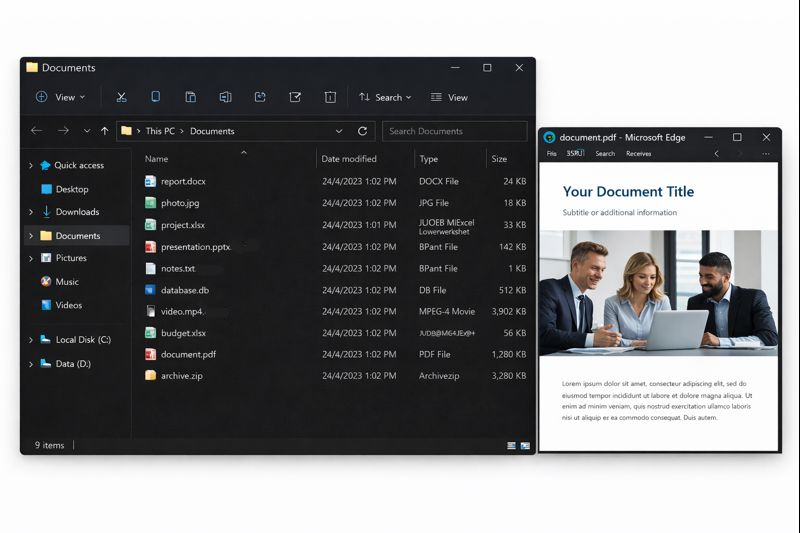Switch to details view in status bar

pyautogui.click(x=511, y=445)
